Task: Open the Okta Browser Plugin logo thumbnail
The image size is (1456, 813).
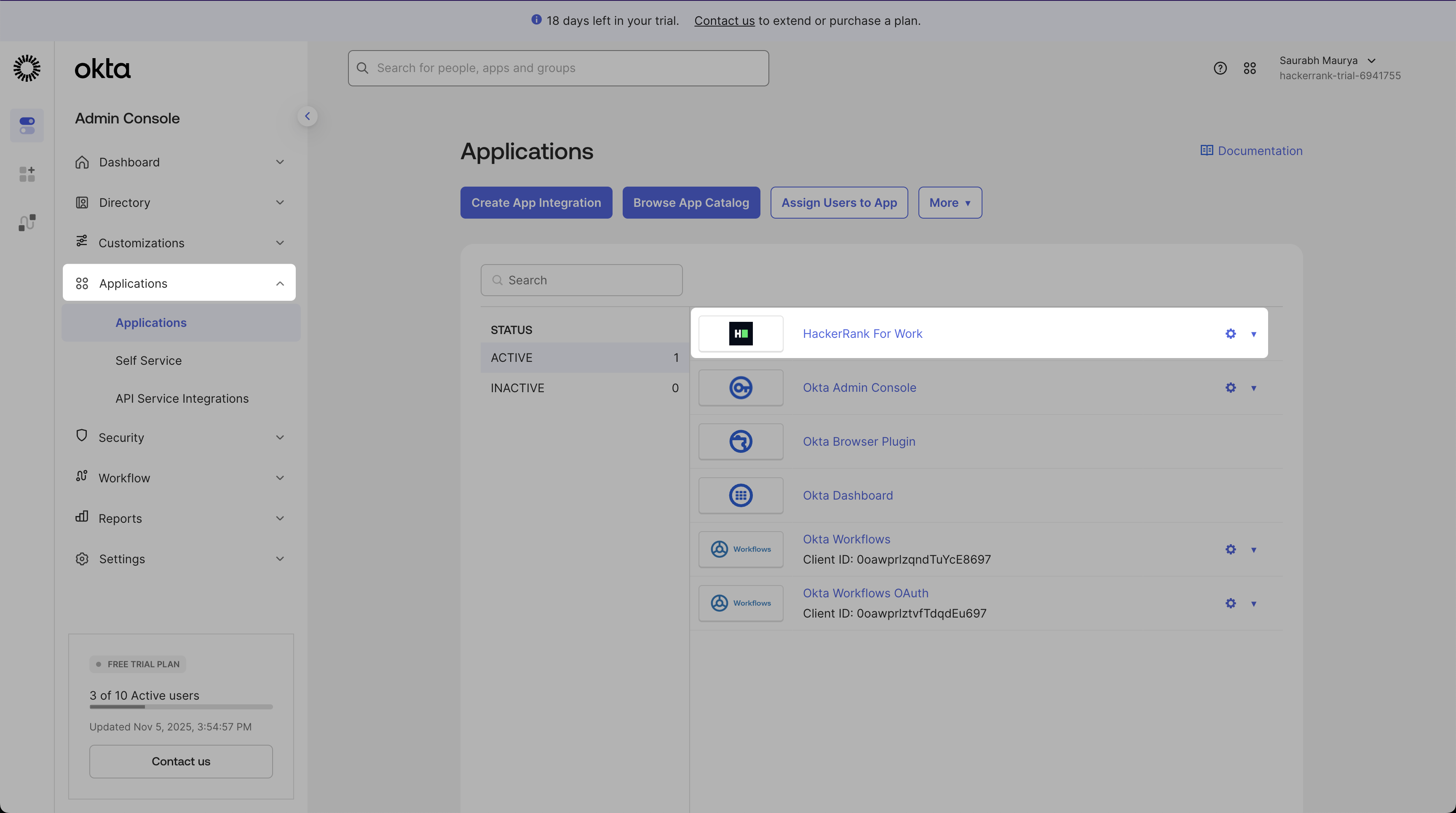Action: tap(741, 441)
